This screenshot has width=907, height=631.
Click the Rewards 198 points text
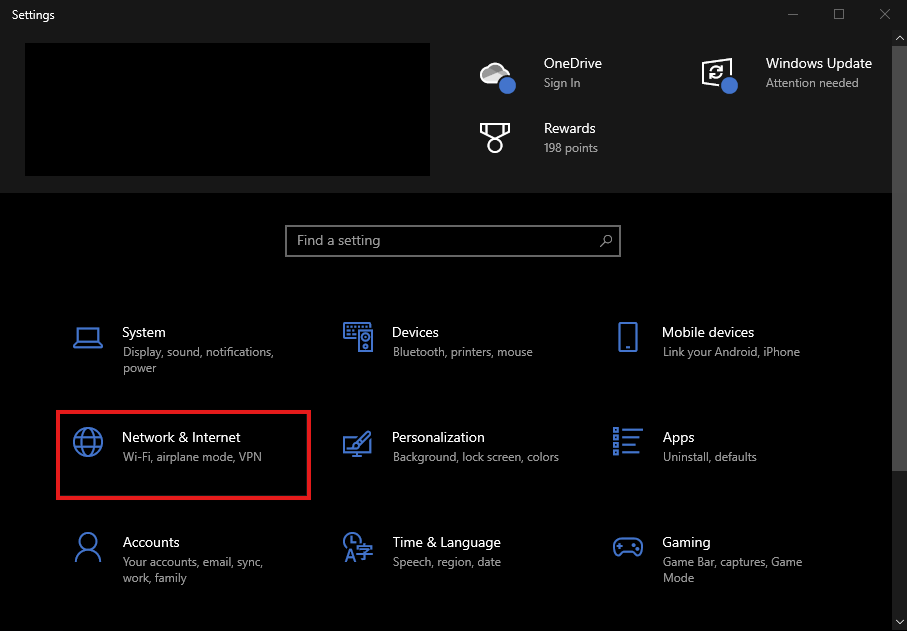coord(570,148)
